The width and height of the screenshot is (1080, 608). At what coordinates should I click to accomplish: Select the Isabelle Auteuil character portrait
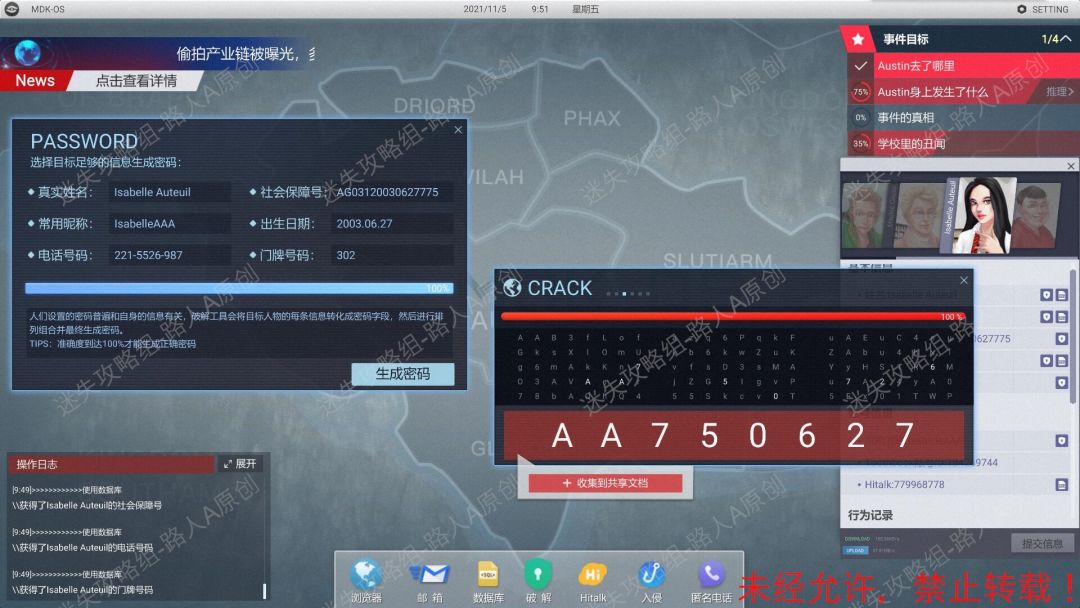[985, 214]
